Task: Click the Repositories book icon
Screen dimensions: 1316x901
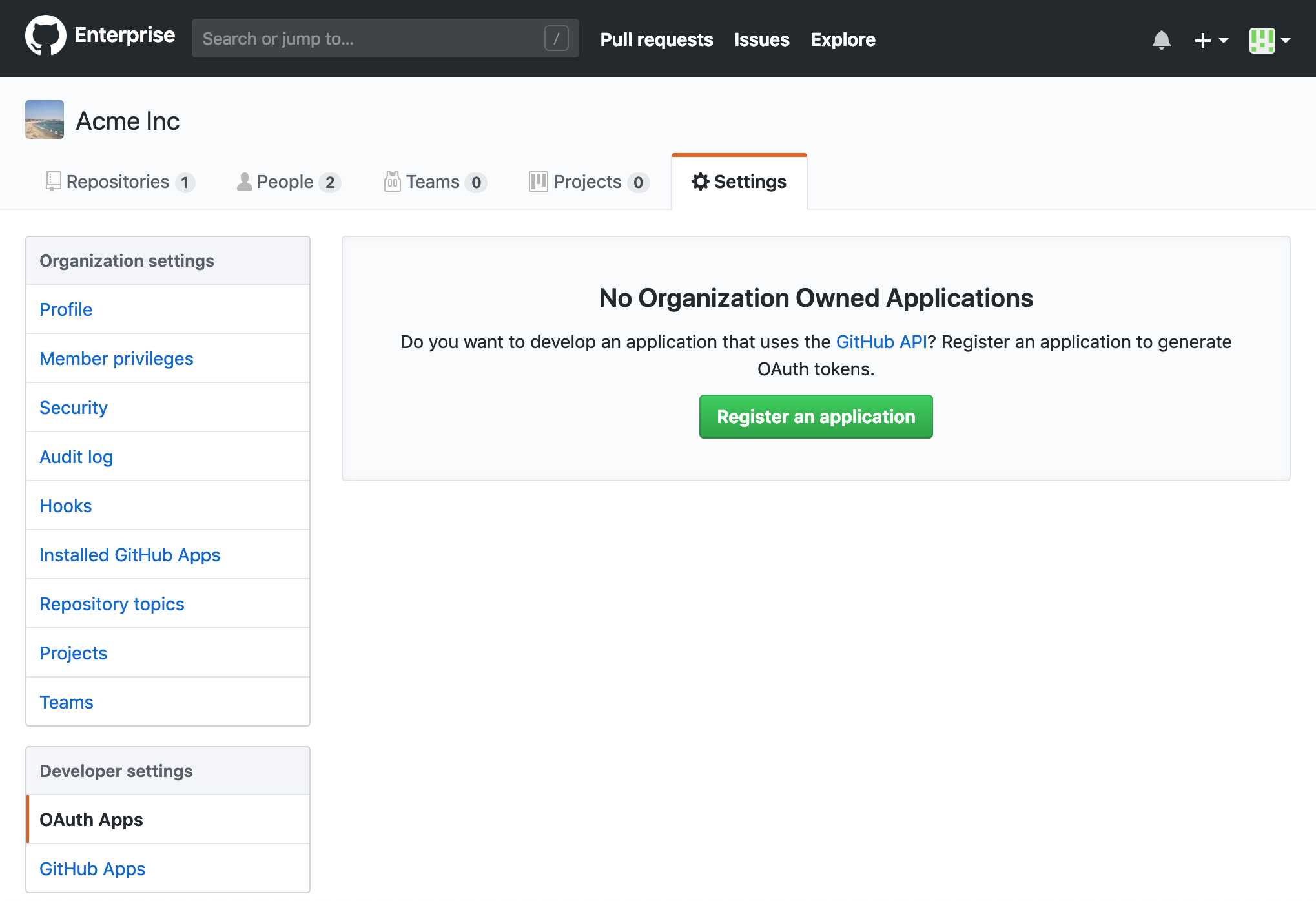Action: coord(53,181)
